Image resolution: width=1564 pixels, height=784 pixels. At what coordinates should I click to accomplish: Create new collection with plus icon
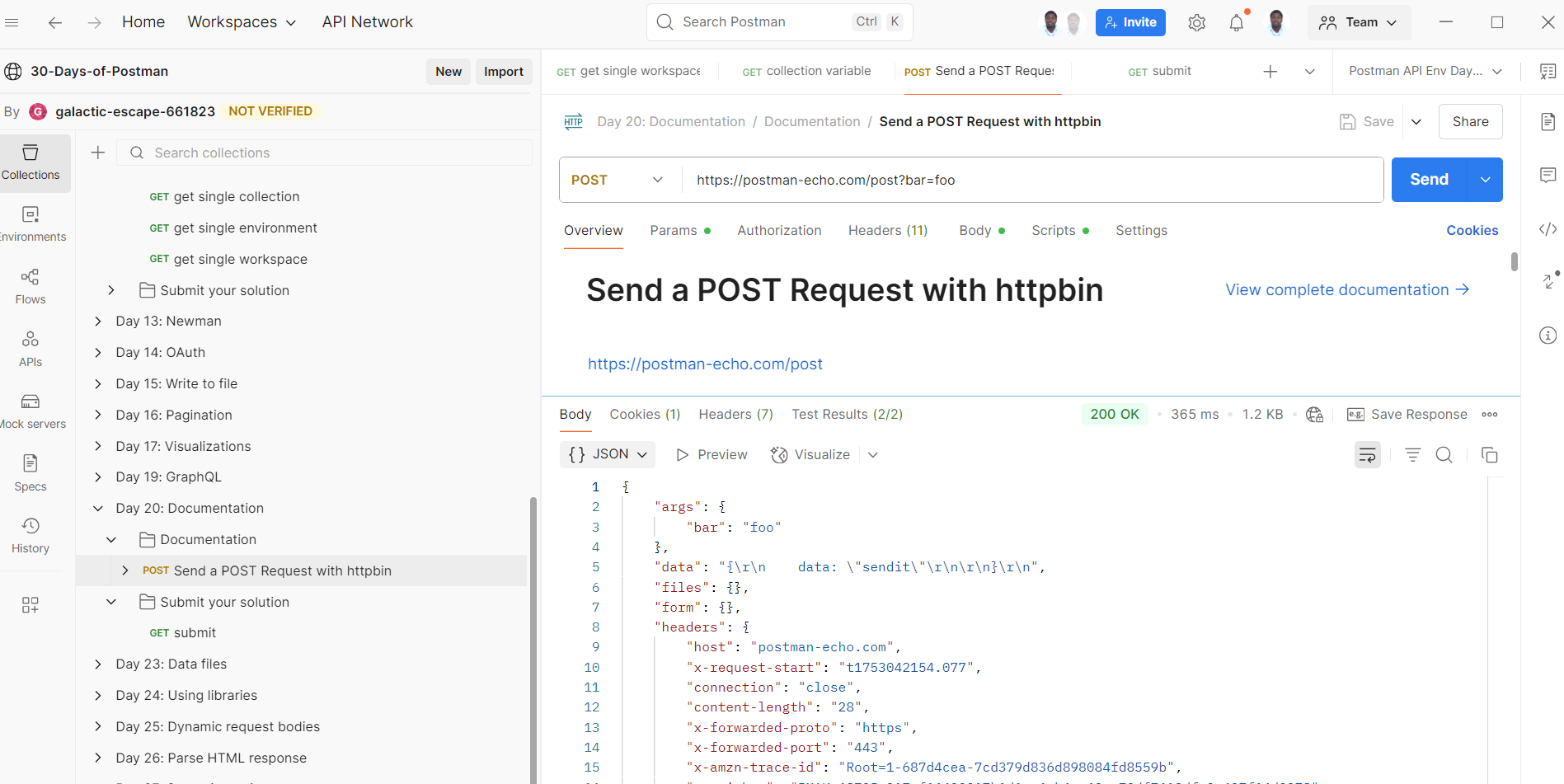point(98,153)
